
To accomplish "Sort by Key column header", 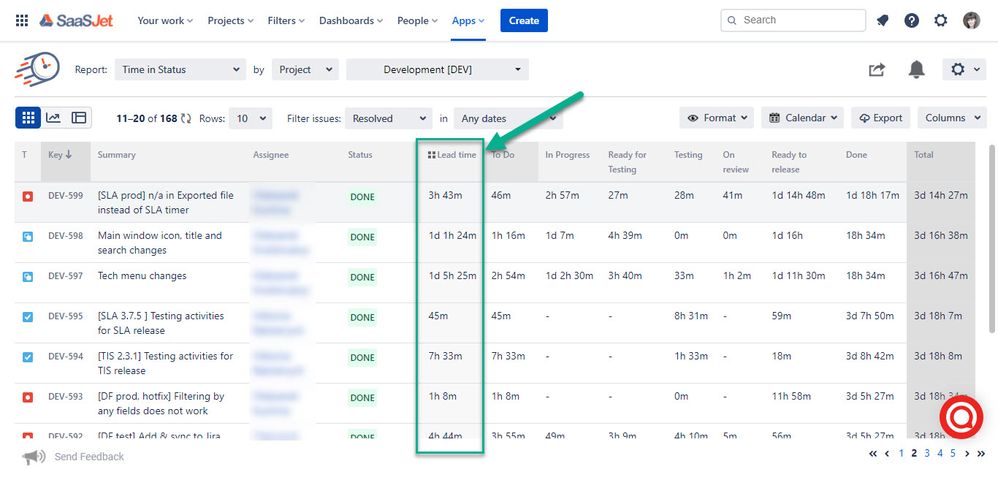I will click(x=66, y=162).
